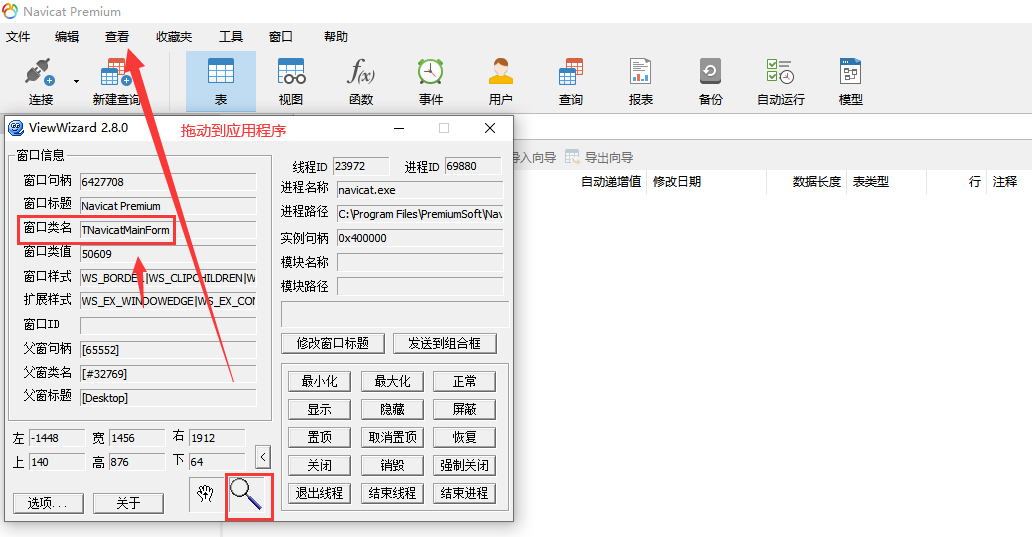
Task: Open the 收藏夹 menu
Action: click(x=174, y=37)
